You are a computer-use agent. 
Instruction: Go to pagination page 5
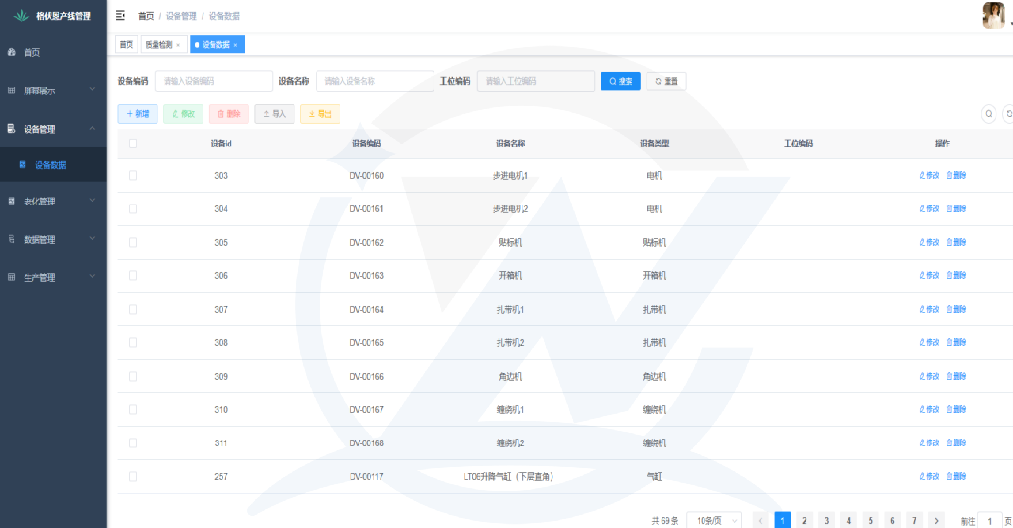[870, 520]
